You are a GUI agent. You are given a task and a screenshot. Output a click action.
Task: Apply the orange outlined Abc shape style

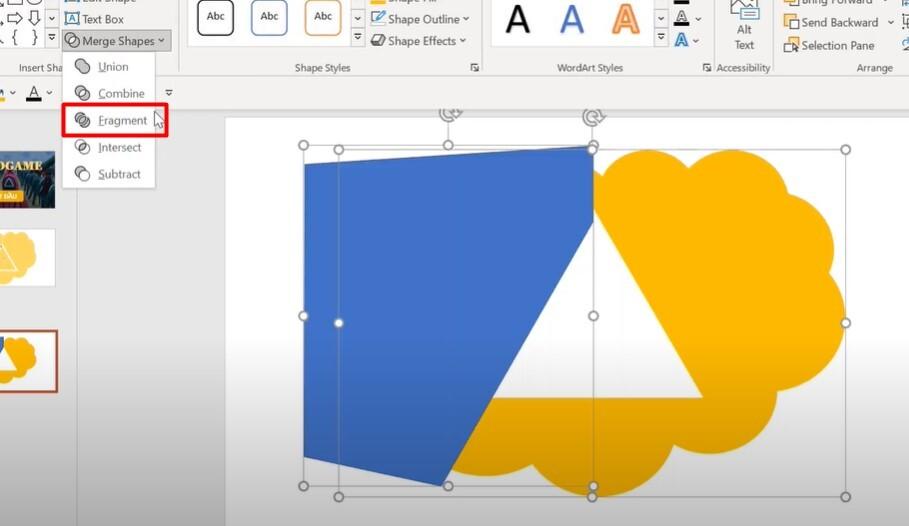tap(323, 17)
